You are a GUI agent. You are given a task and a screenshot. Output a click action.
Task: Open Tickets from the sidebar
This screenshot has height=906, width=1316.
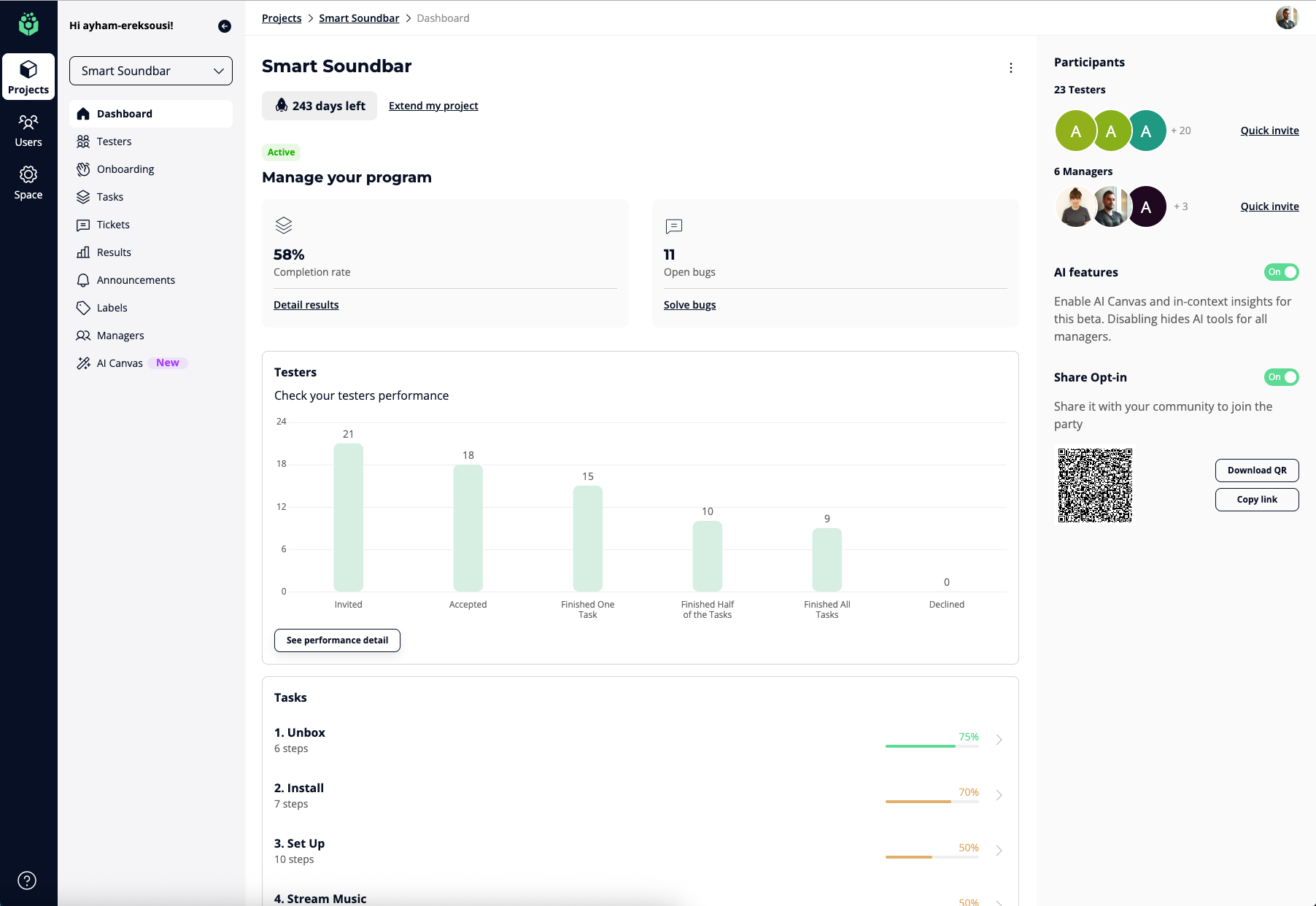pyautogui.click(x=113, y=225)
